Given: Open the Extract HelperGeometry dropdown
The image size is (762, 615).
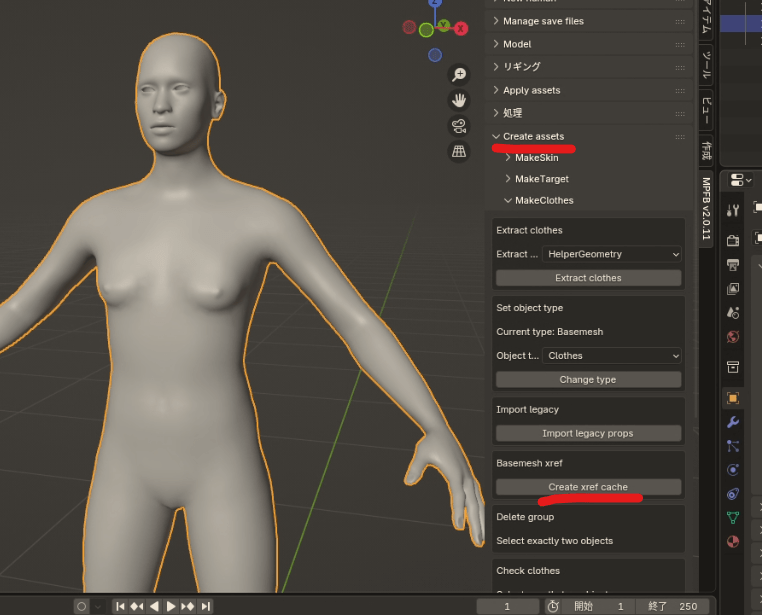Looking at the screenshot, I should [611, 255].
